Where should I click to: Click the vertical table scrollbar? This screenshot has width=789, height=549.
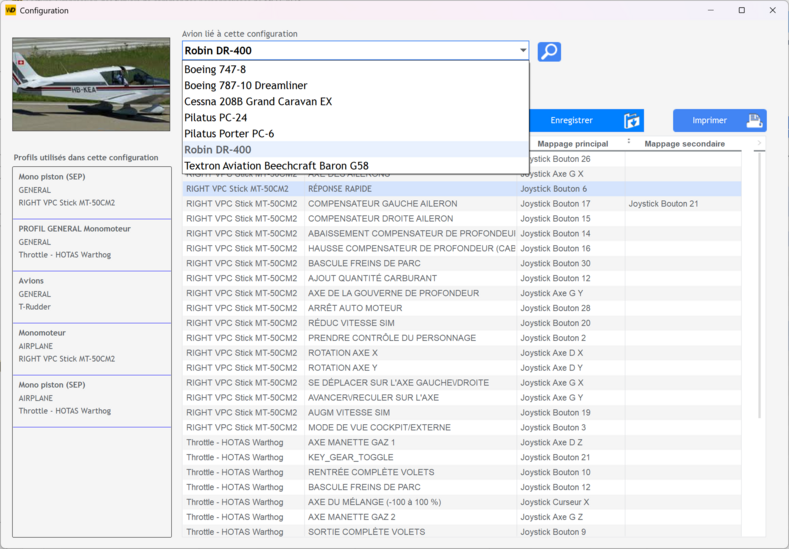pyautogui.click(x=759, y=285)
